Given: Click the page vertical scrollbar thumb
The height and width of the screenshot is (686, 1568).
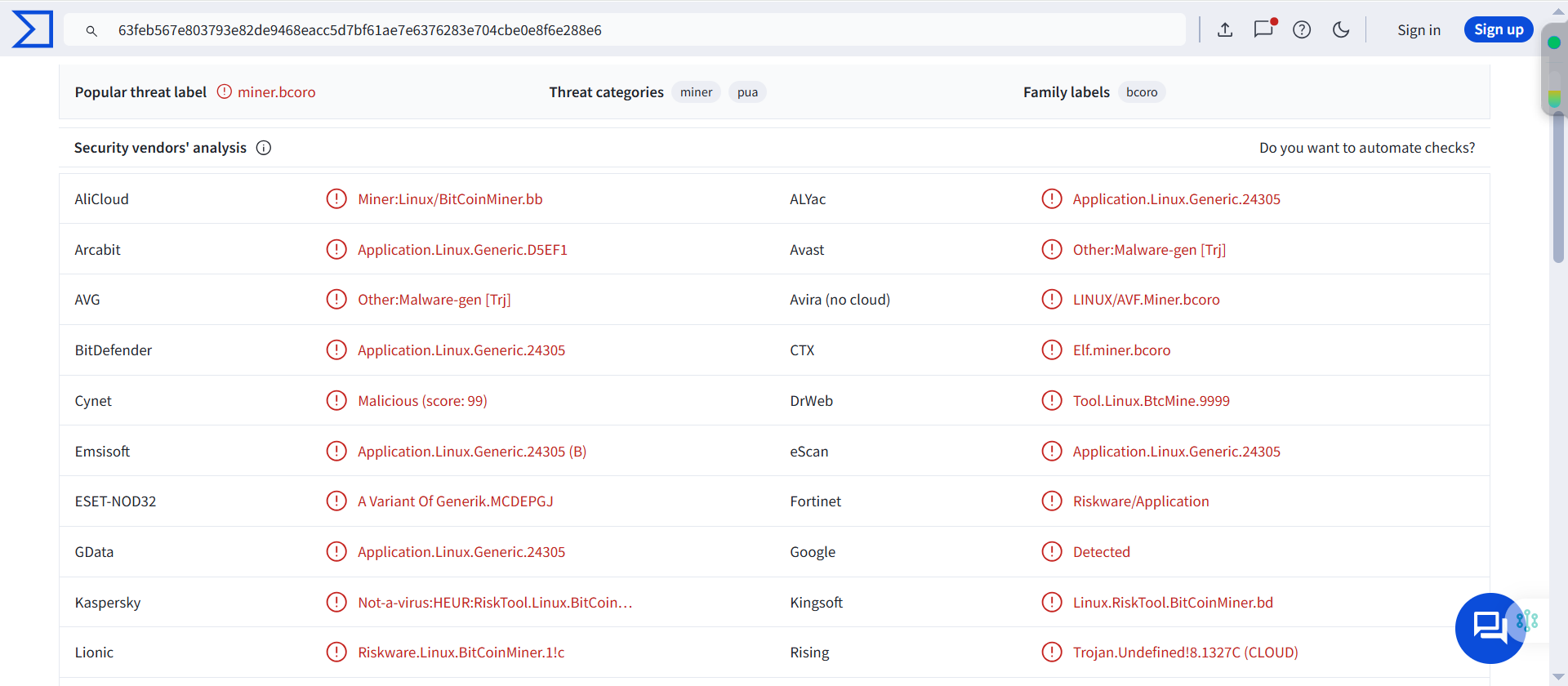Looking at the screenshot, I should click(x=1558, y=186).
